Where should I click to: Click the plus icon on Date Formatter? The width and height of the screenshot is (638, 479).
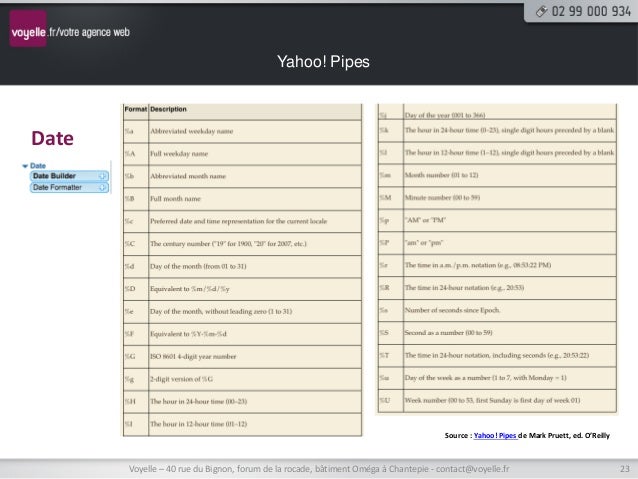click(x=103, y=187)
